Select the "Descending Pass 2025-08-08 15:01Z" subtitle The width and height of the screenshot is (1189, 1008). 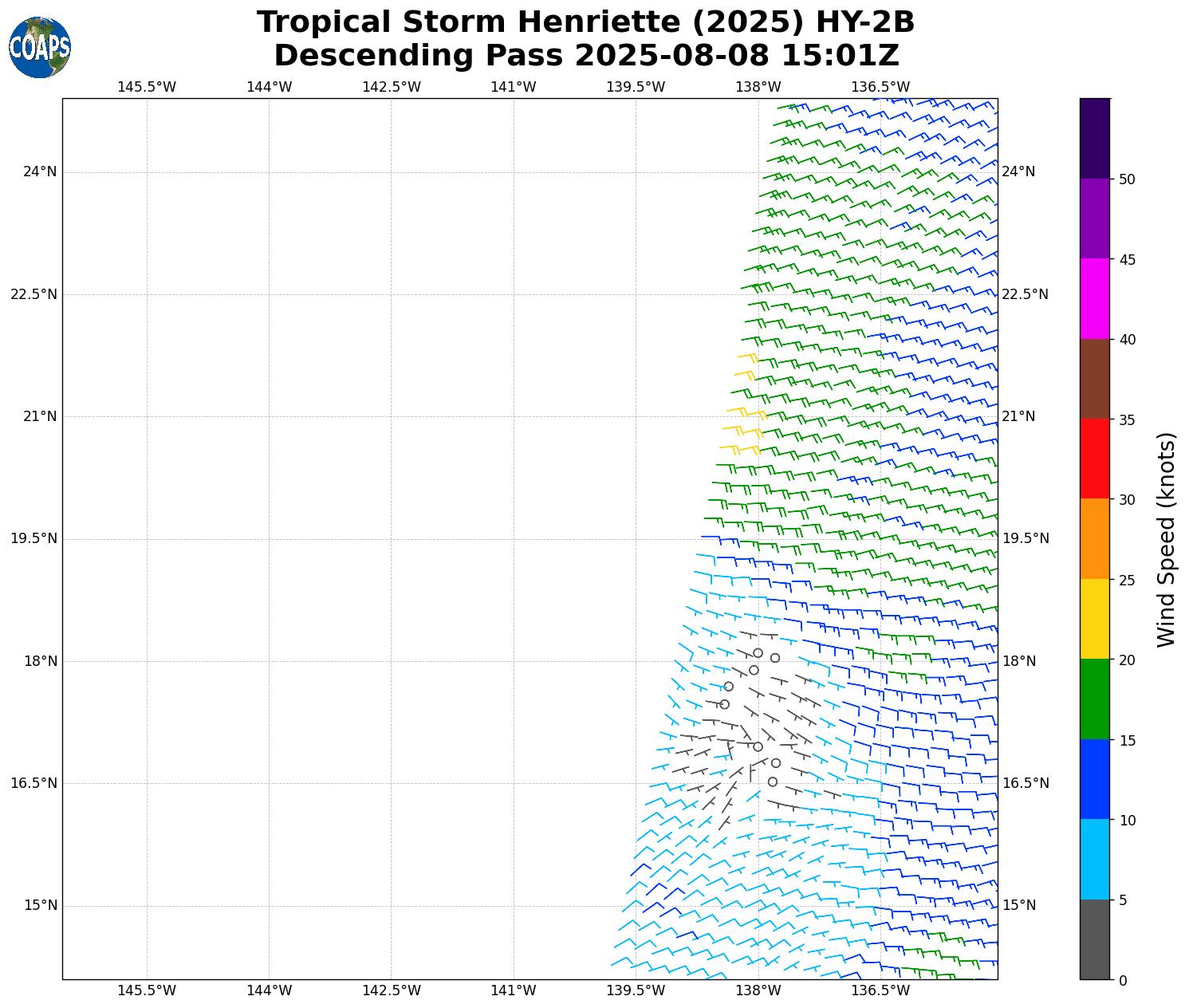coord(585,56)
